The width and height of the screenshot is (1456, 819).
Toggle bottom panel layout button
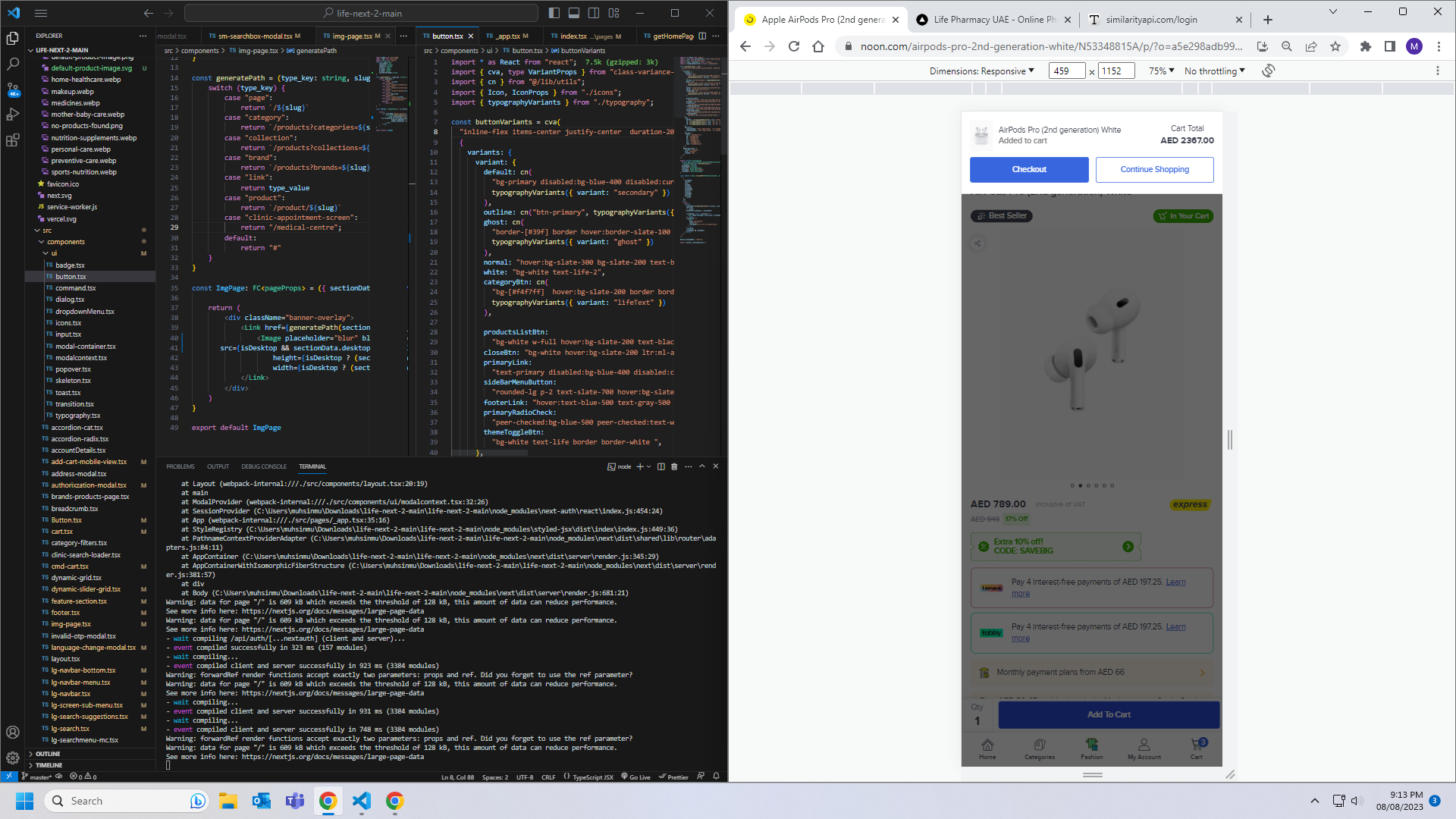(x=574, y=13)
